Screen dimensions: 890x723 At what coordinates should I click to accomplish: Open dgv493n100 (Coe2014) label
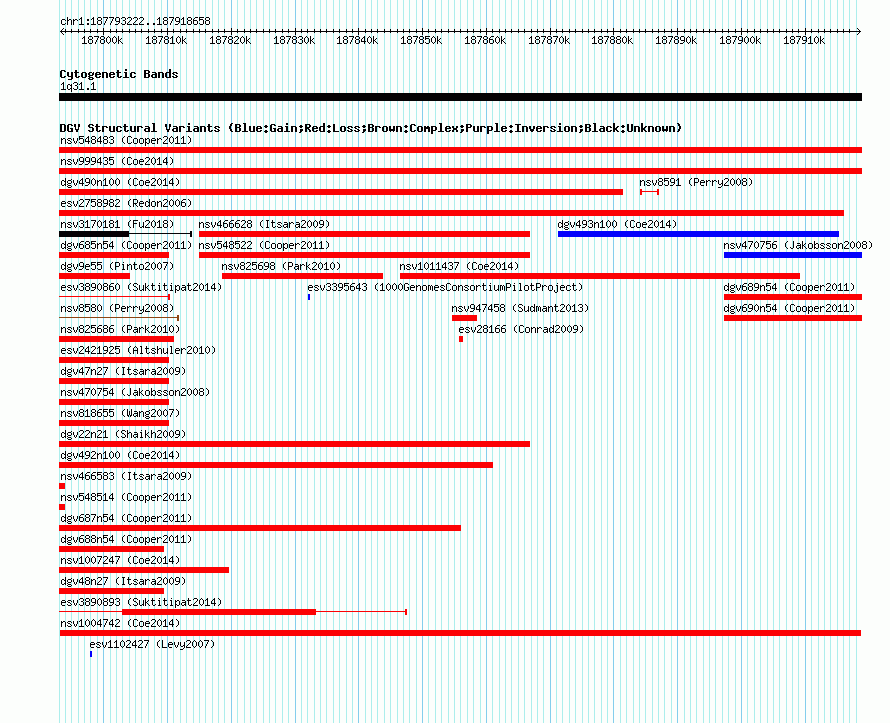(617, 224)
